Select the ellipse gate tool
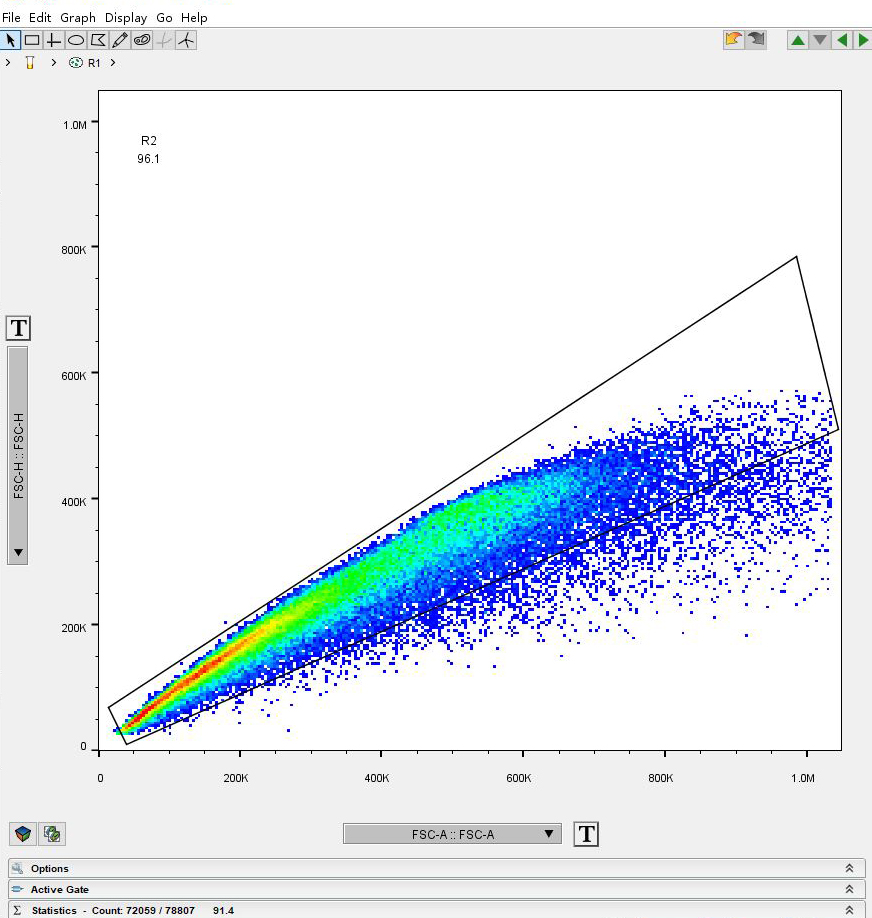This screenshot has height=918, width=872. pyautogui.click(x=76, y=40)
